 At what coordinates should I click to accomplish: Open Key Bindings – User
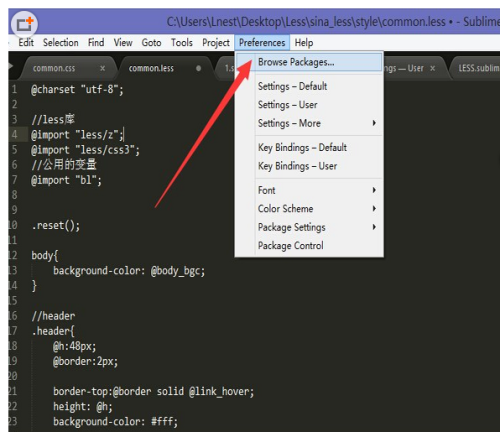tap(309, 166)
